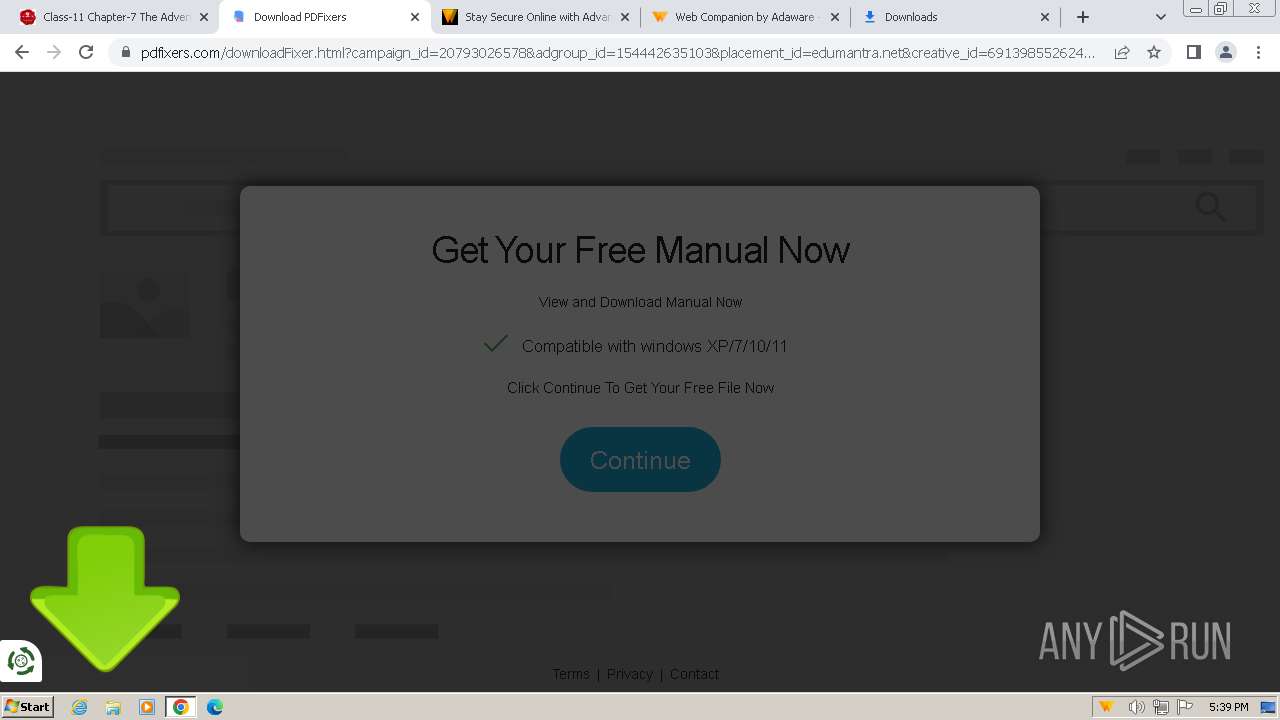Open the volume speaker tray icon
The image size is (1280, 720).
(x=1136, y=707)
